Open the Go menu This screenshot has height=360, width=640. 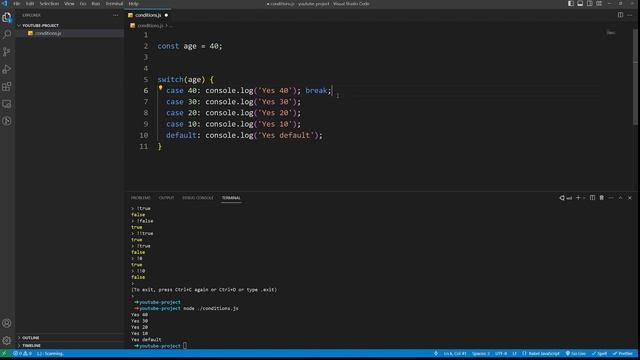[83, 4]
